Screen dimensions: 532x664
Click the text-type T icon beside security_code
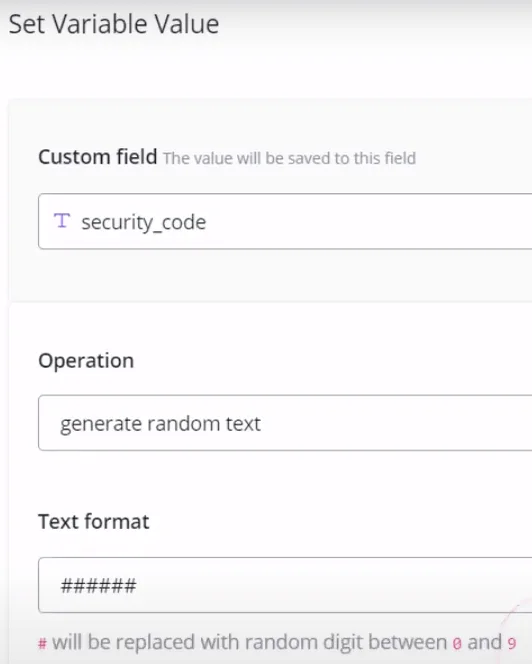pyautogui.click(x=62, y=221)
